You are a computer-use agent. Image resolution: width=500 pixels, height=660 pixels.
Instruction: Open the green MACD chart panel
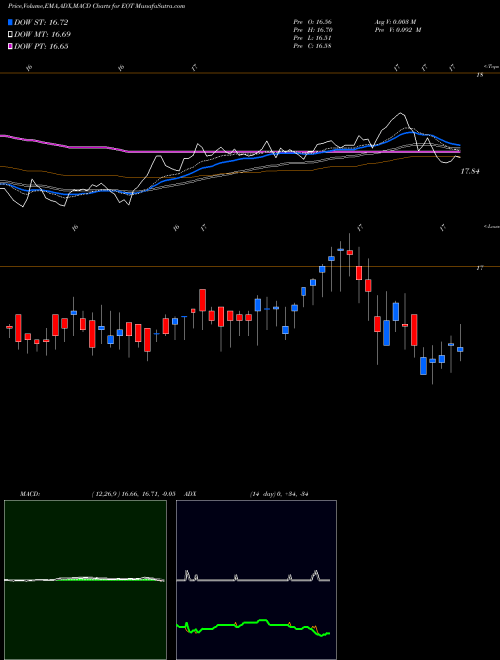tap(85, 580)
